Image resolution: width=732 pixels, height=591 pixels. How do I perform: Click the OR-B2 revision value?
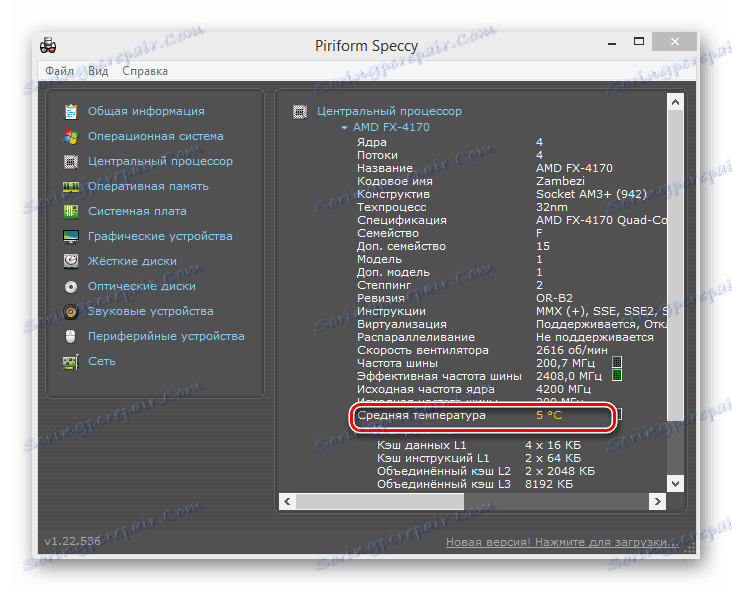point(554,298)
